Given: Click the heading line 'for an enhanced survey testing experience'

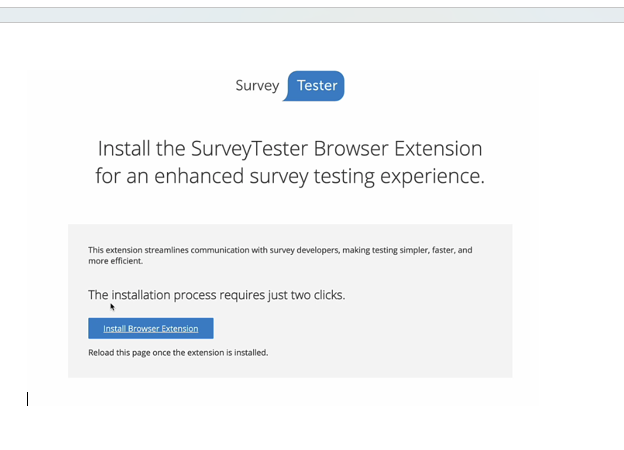Looking at the screenshot, I should 290,176.
